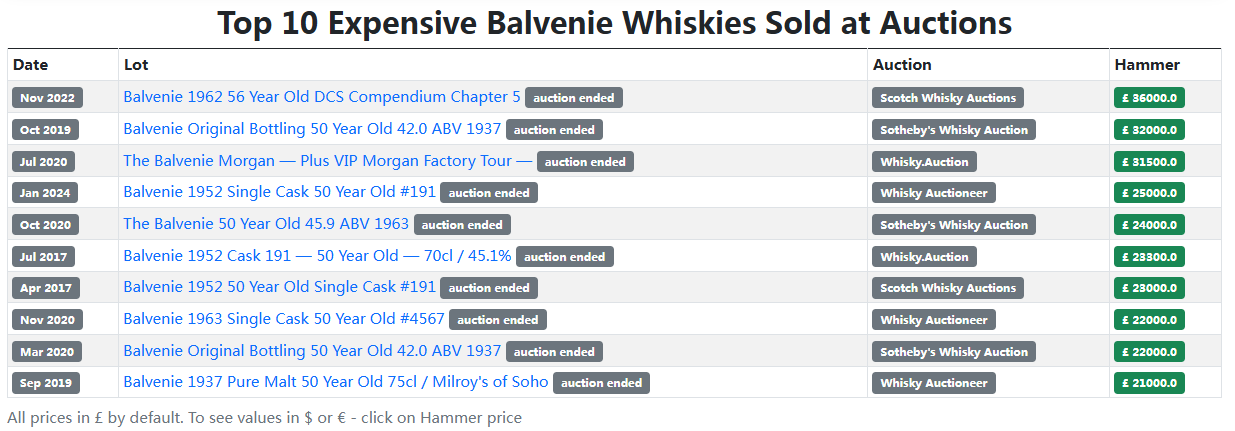The image size is (1235, 431).
Task: Open Balvenie 1952 Single Cask 50 Year Old #191 lot
Action: 279,192
